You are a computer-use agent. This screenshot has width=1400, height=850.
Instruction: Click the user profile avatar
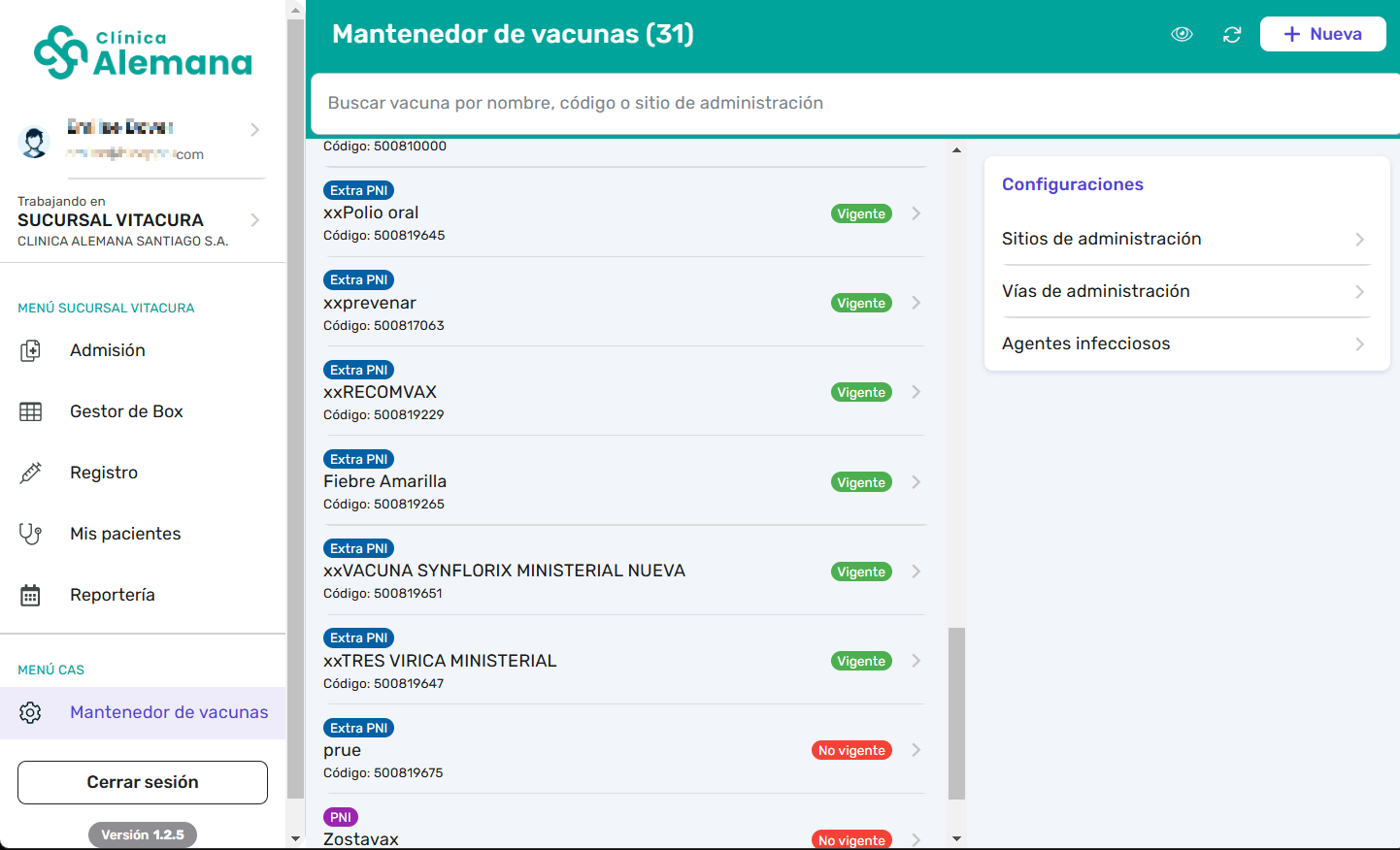35,142
